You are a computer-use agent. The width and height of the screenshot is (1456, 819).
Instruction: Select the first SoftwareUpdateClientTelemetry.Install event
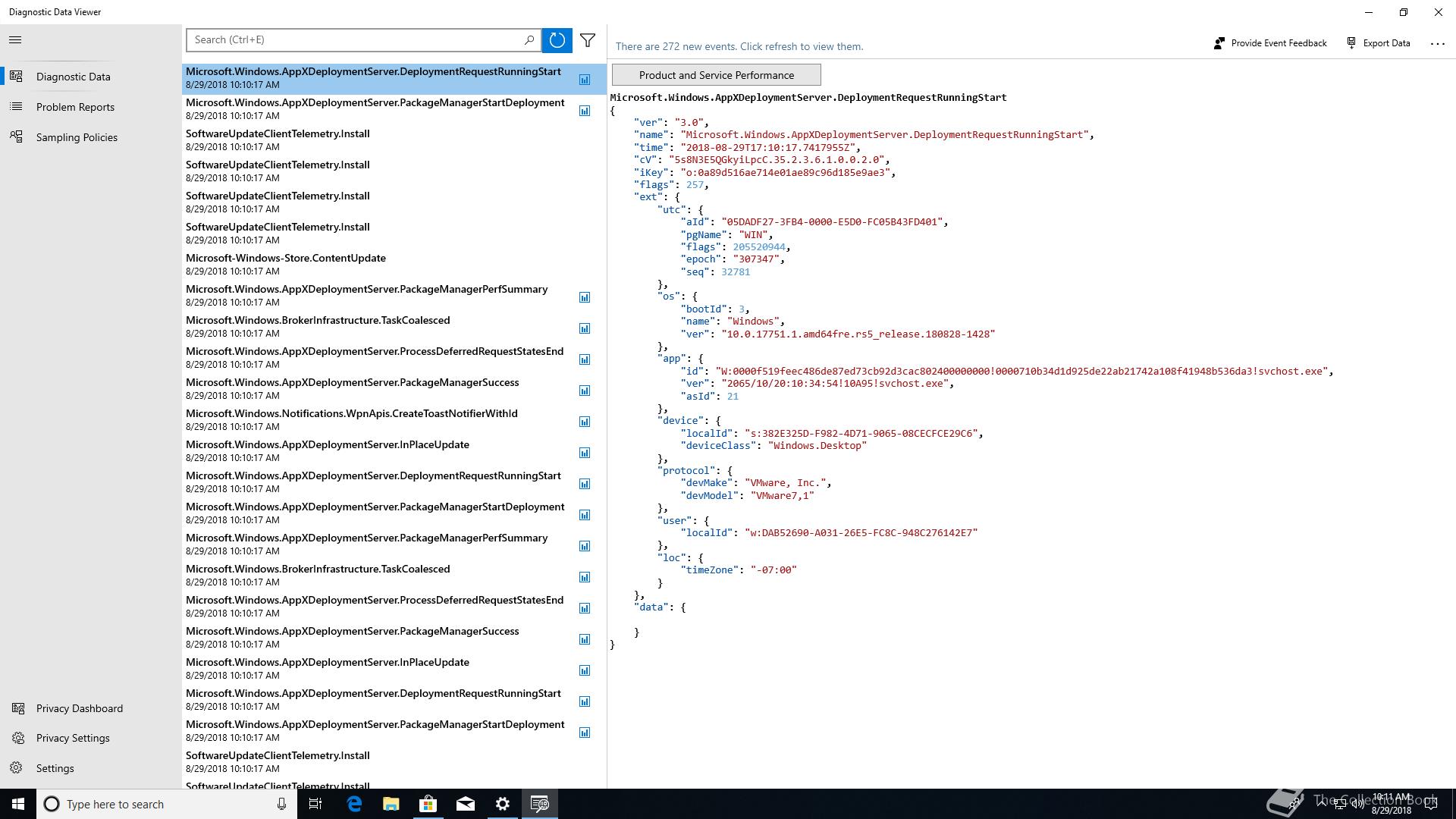(394, 140)
